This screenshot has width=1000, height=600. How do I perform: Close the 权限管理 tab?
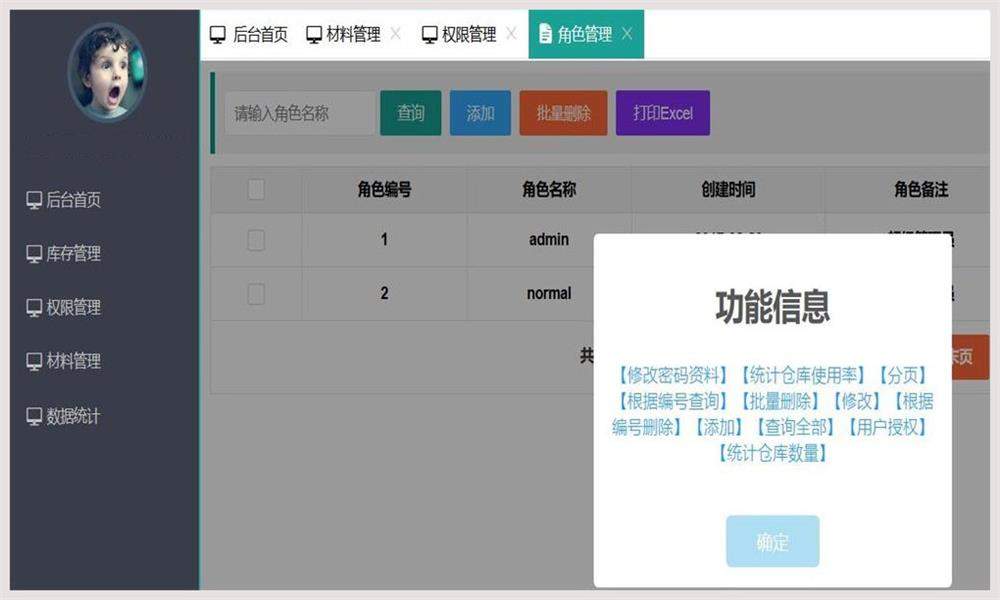click(x=513, y=33)
